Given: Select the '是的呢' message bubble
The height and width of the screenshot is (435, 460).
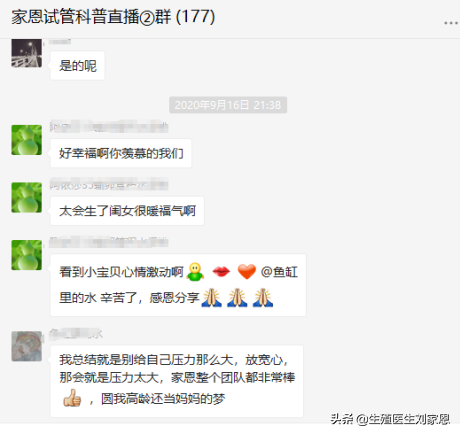Looking at the screenshot, I should (x=78, y=66).
